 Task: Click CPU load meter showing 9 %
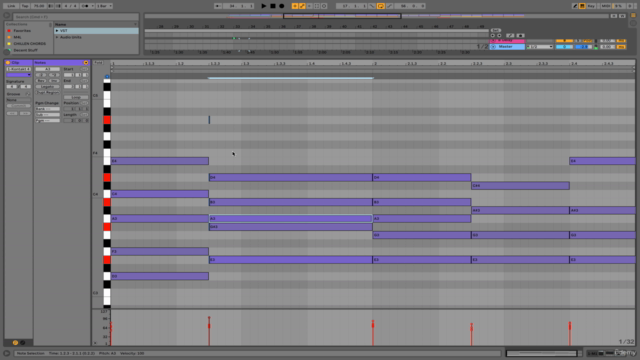click(618, 6)
